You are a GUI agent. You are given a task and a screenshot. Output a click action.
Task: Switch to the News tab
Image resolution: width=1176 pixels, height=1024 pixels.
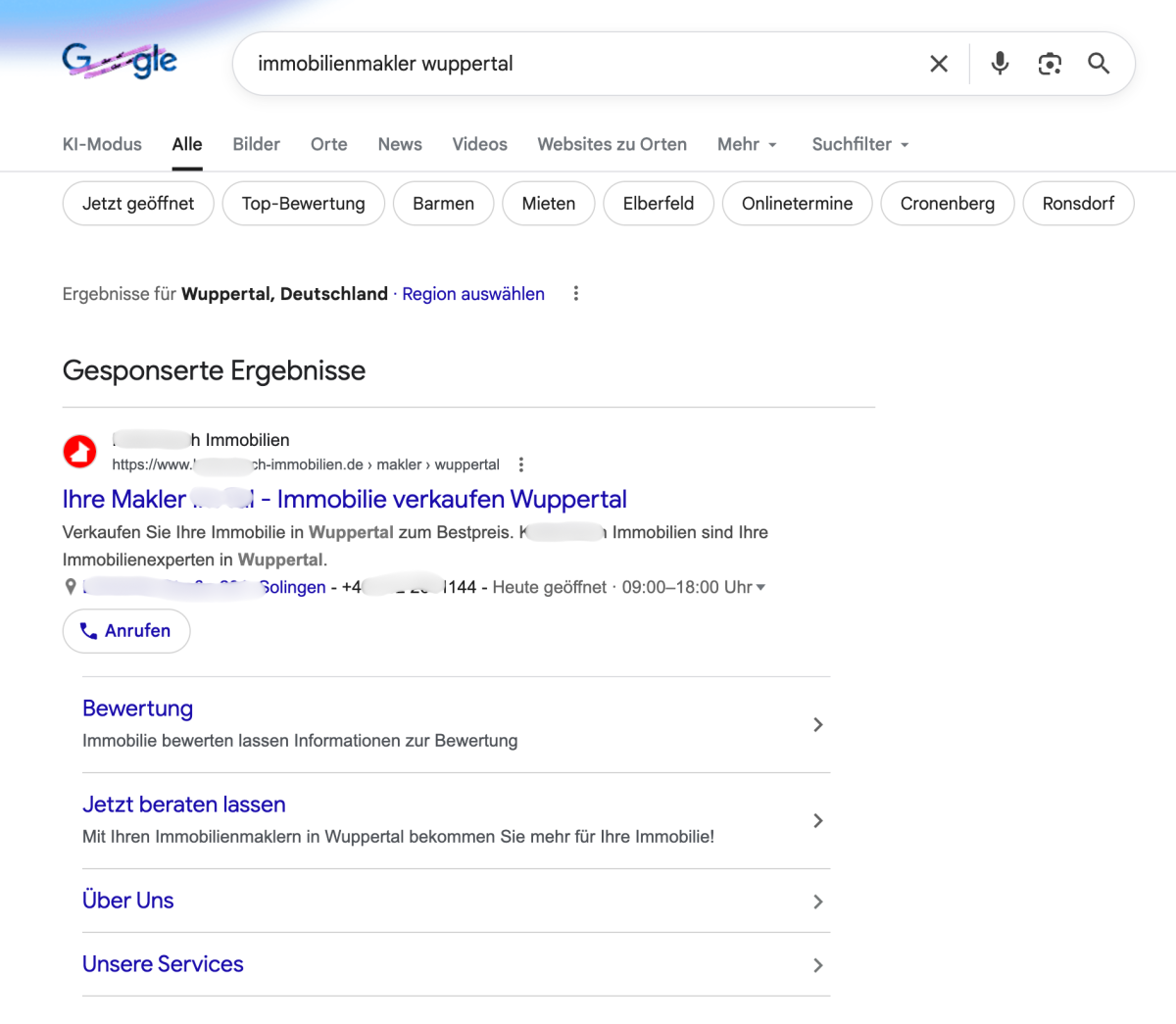point(400,144)
